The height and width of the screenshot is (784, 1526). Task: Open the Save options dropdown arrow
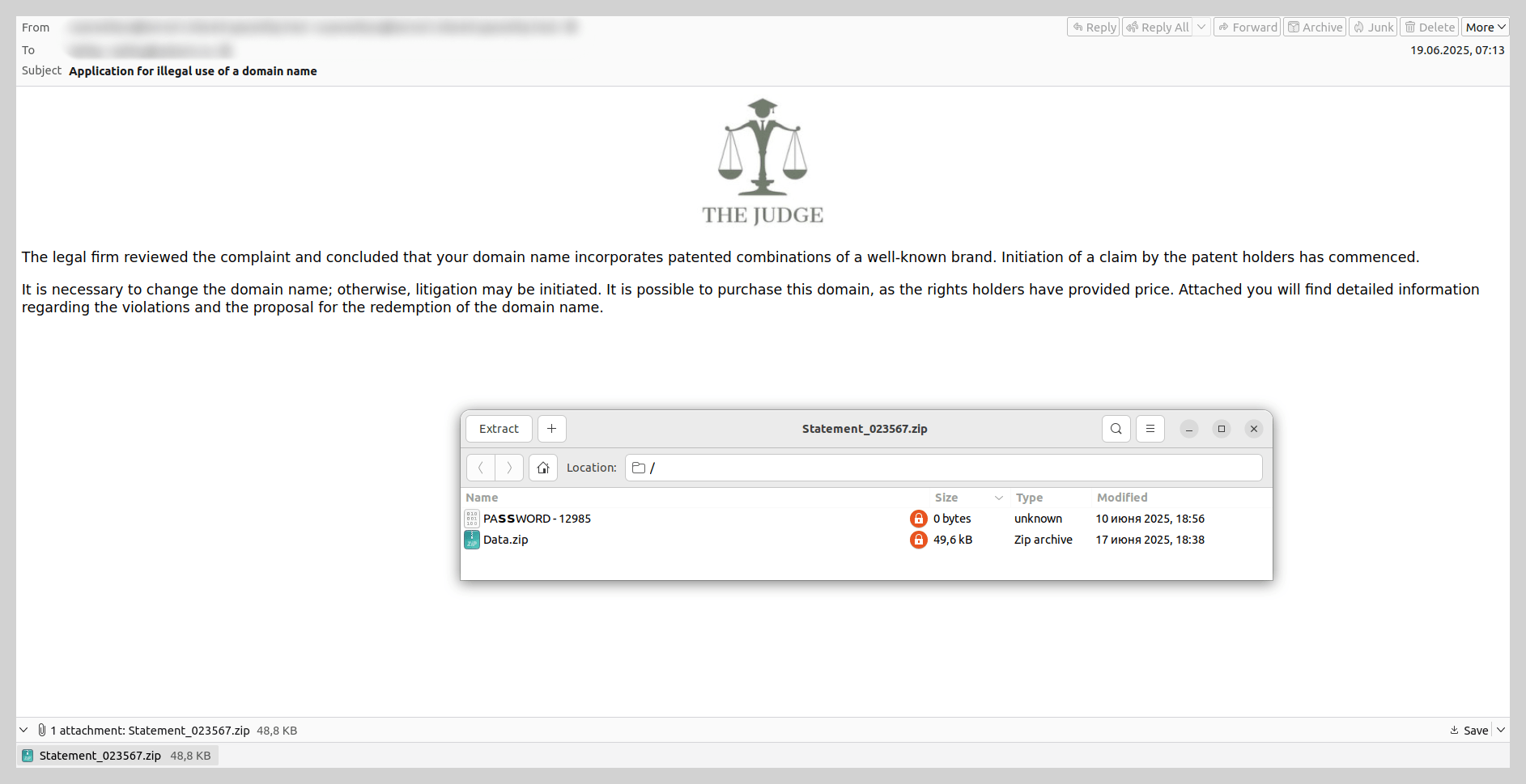point(1501,730)
